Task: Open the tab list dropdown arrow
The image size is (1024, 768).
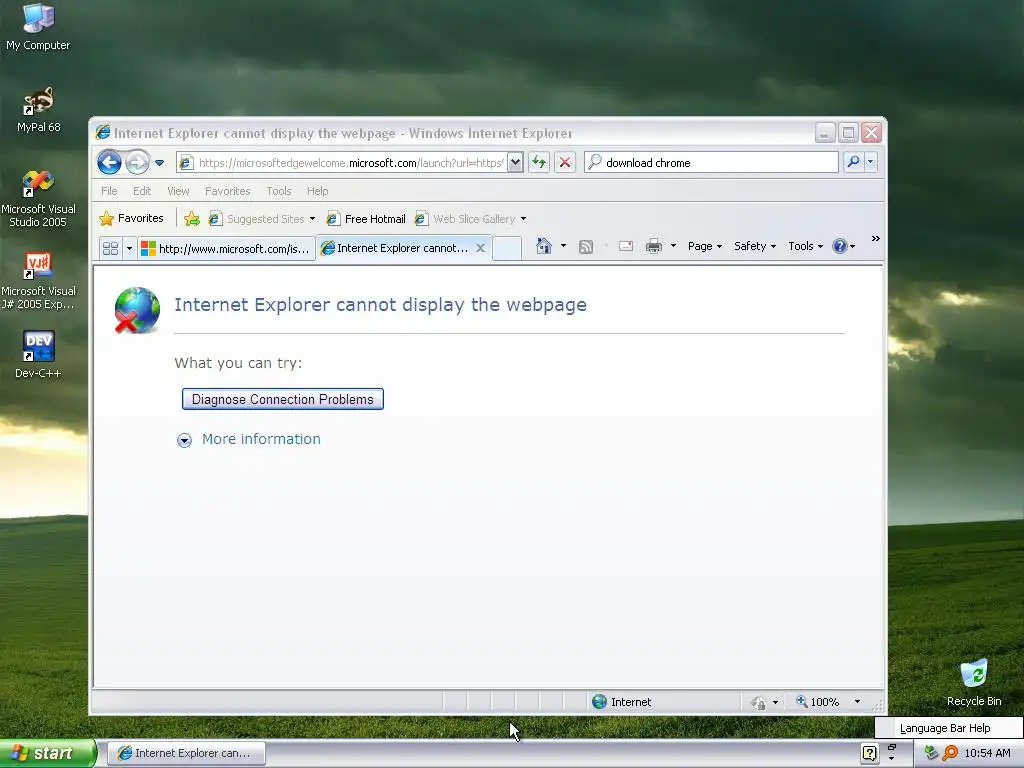Action: (129, 249)
